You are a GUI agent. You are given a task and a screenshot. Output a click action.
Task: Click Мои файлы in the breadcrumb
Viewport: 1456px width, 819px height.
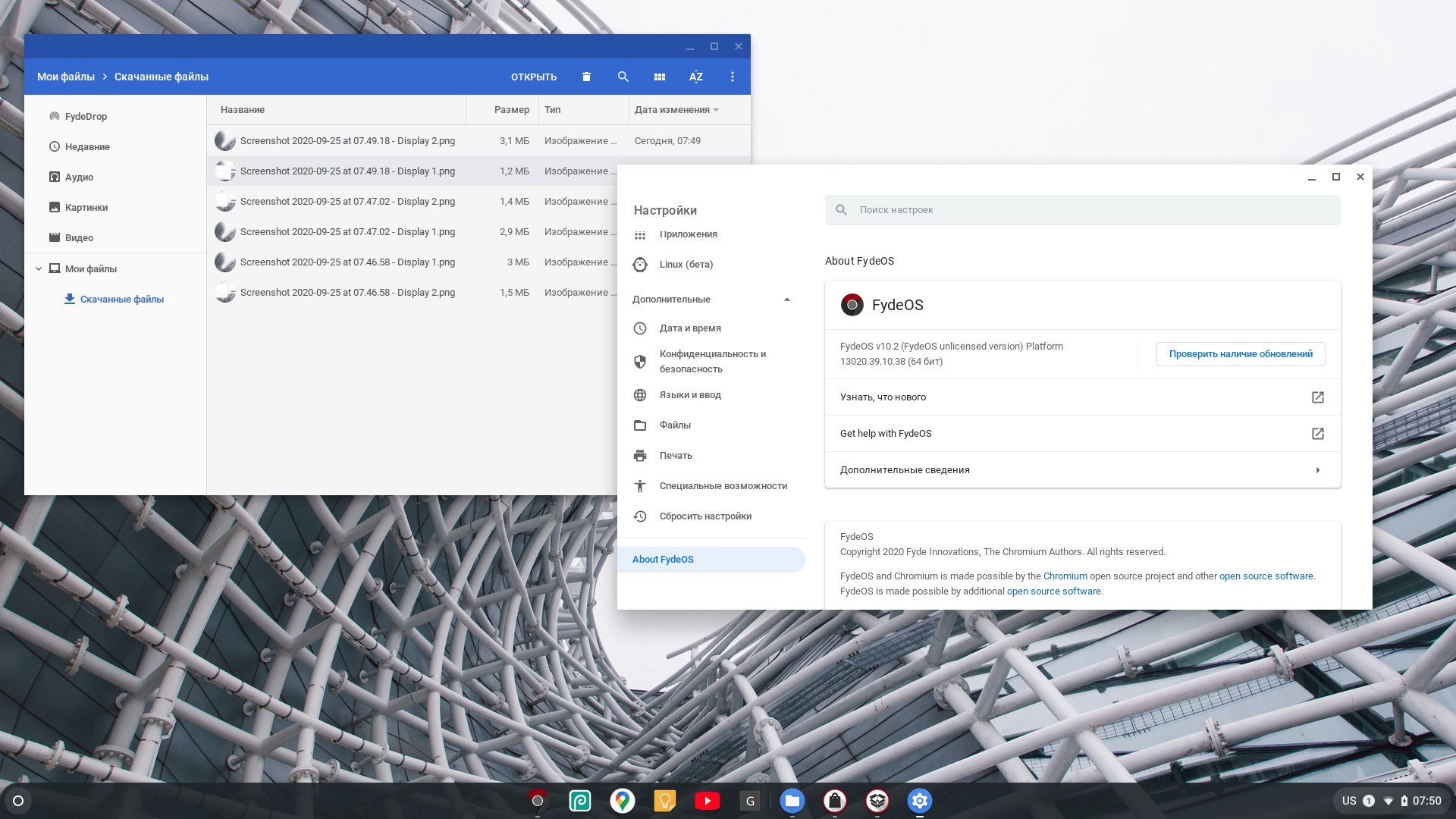tap(66, 77)
